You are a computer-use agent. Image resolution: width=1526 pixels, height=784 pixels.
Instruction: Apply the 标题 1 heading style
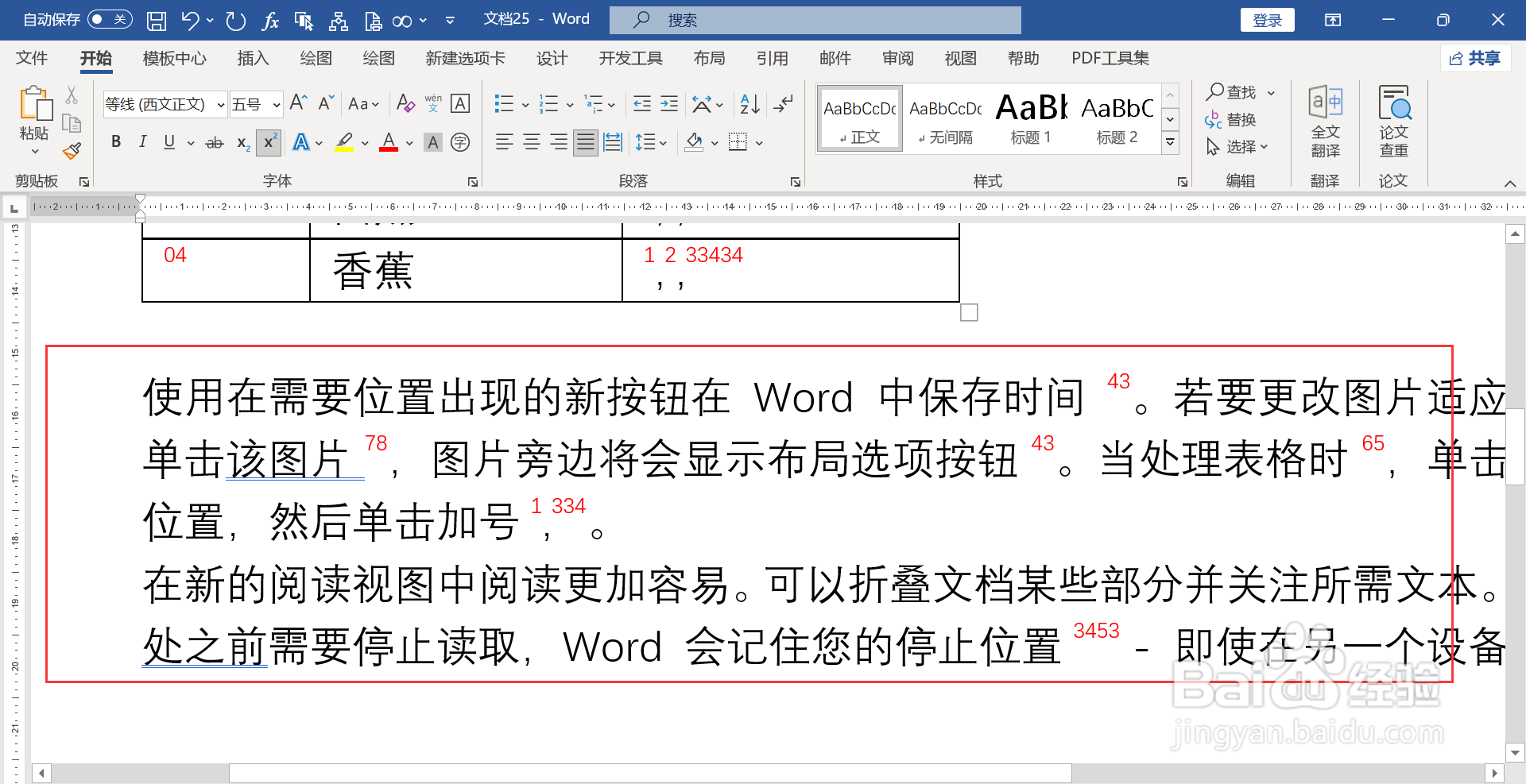[x=1031, y=118]
